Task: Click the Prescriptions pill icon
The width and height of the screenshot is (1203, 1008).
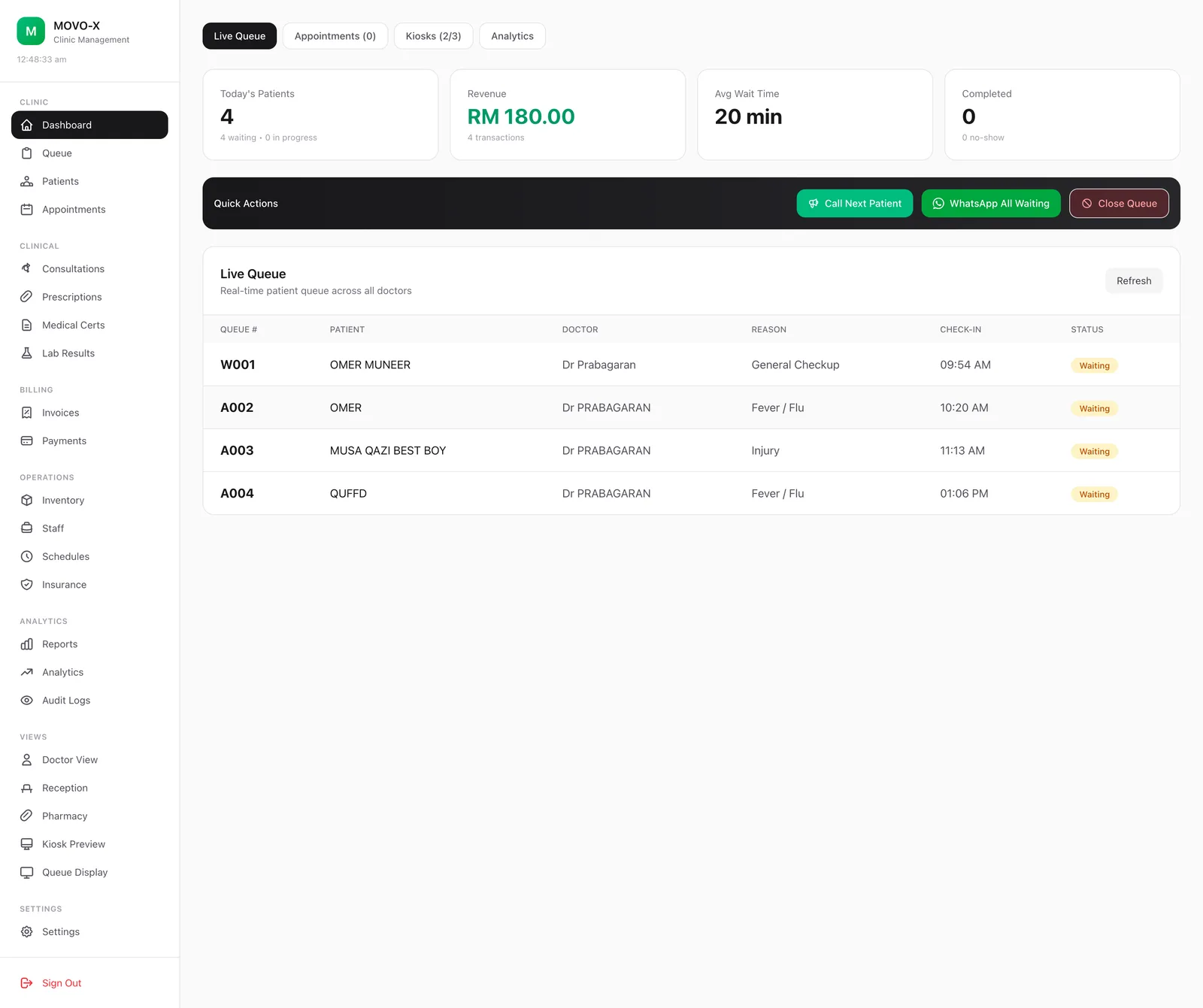Action: pos(27,297)
